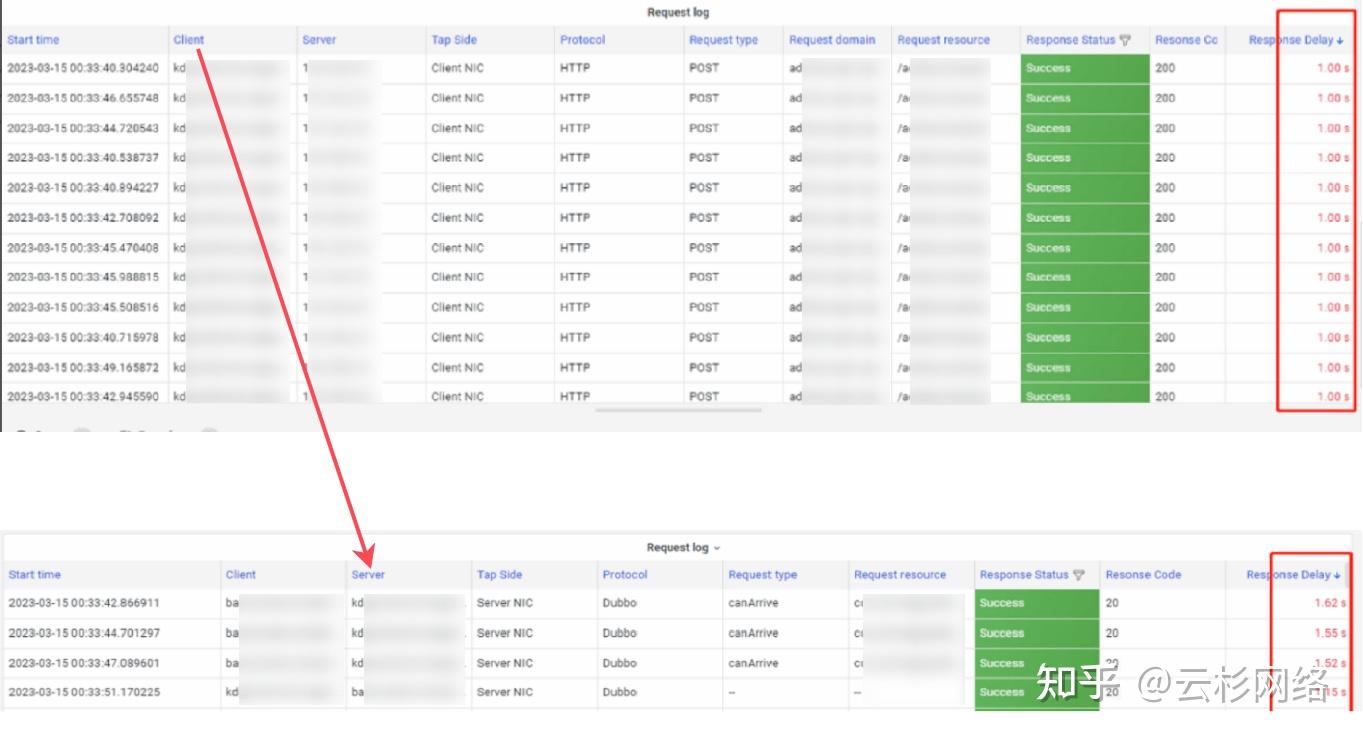Screen dimensions: 1363x739
Task: Click the Request resource header in lower table
Action: 900,575
